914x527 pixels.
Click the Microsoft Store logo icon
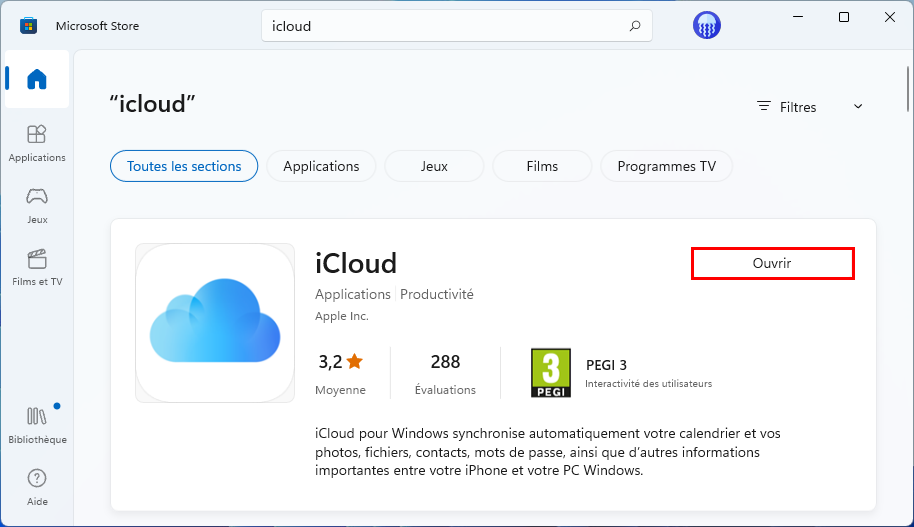[x=28, y=26]
